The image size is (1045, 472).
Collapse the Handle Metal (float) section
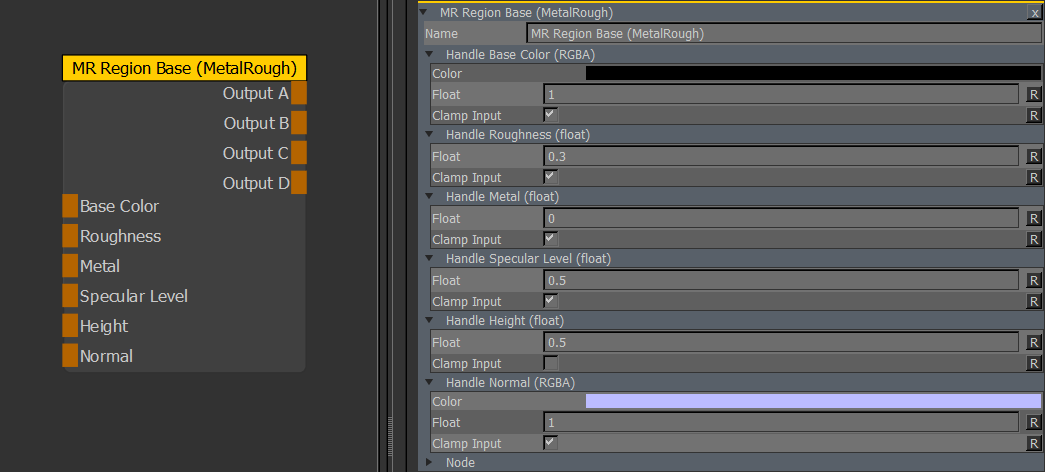430,197
